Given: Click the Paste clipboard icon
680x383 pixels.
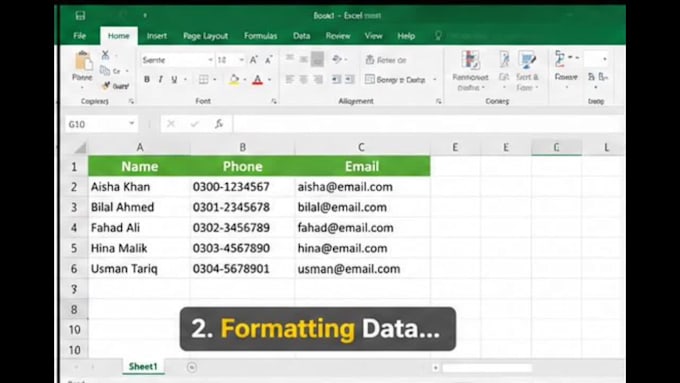Looking at the screenshot, I should click(83, 61).
